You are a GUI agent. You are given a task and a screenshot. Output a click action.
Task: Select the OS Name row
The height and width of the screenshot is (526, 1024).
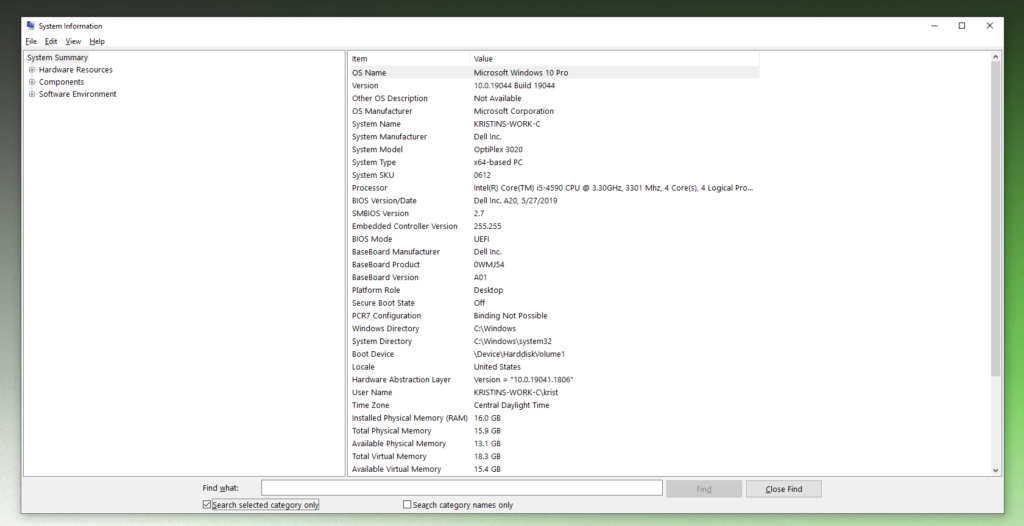pyautogui.click(x=554, y=73)
